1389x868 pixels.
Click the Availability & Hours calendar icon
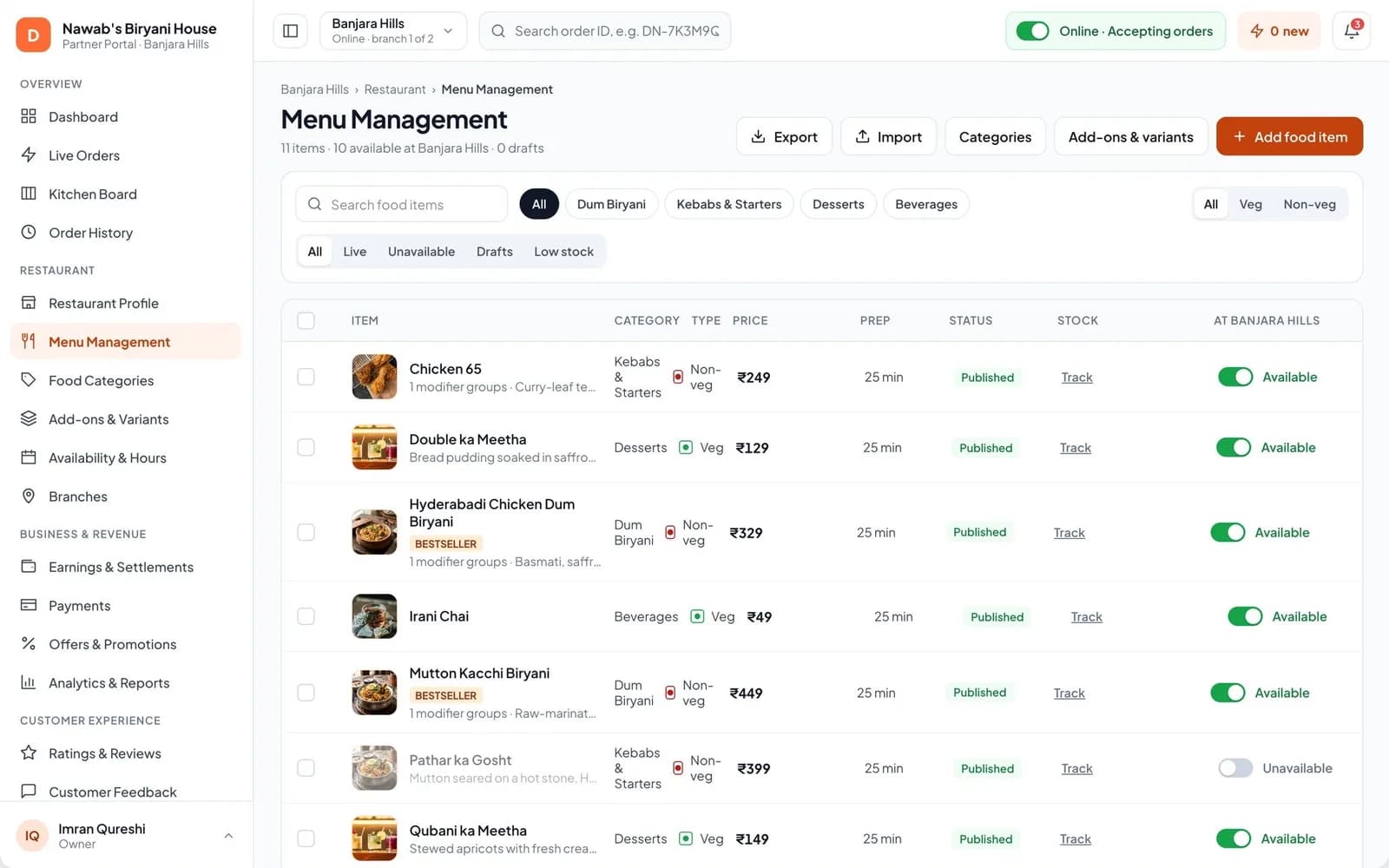(x=29, y=457)
